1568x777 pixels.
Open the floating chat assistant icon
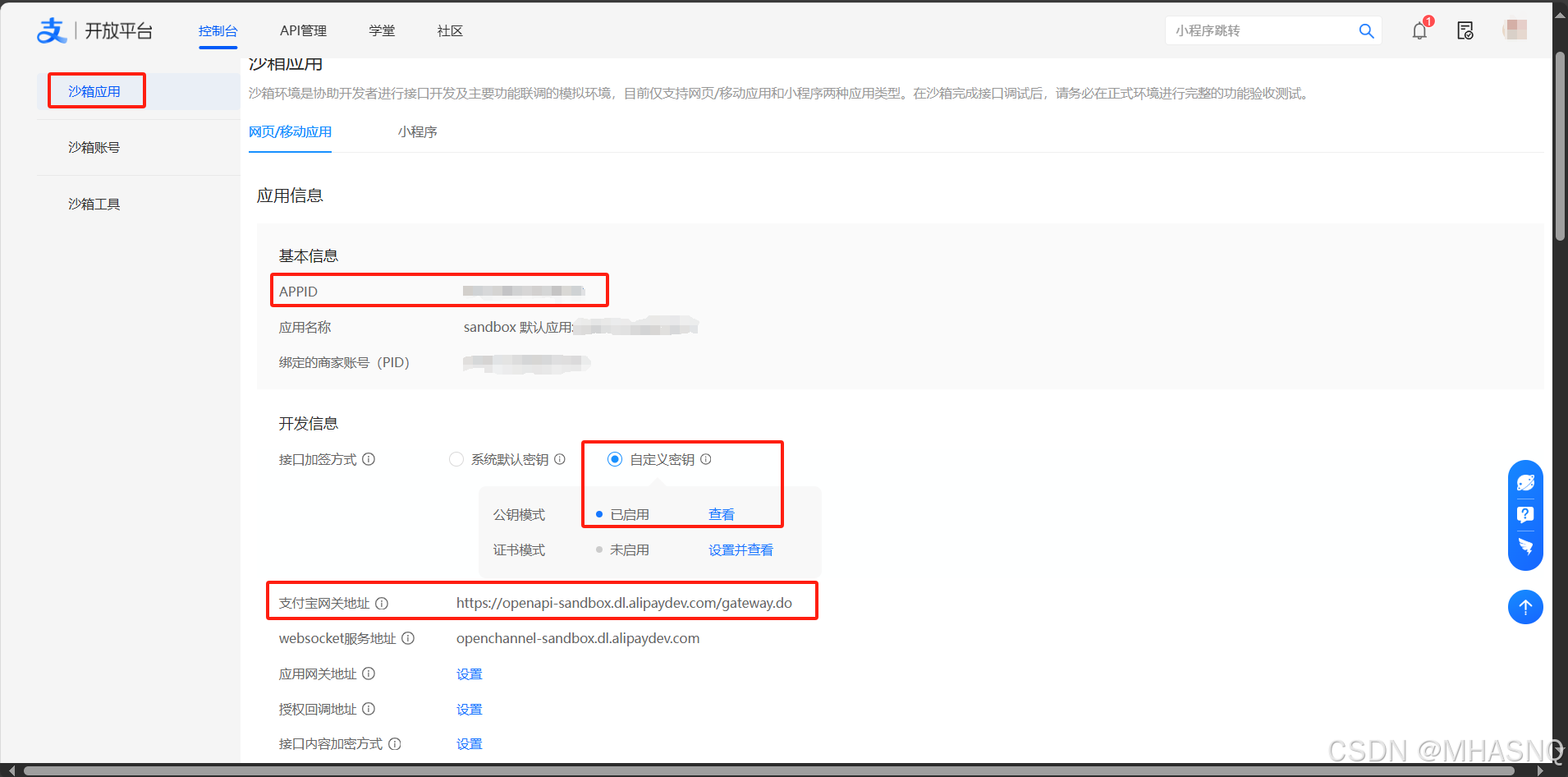tap(1525, 483)
